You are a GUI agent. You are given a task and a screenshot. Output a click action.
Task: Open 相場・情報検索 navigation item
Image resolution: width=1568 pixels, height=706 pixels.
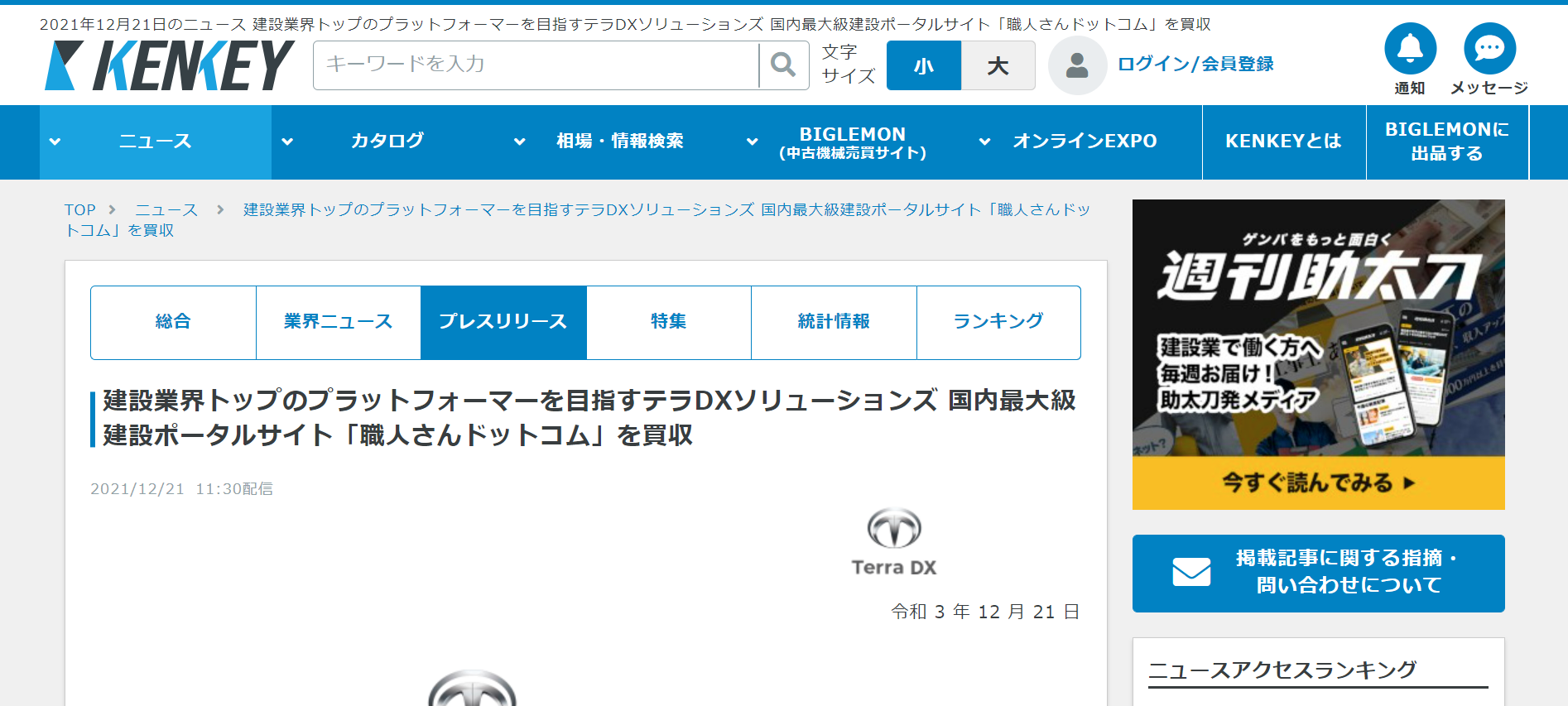point(620,142)
